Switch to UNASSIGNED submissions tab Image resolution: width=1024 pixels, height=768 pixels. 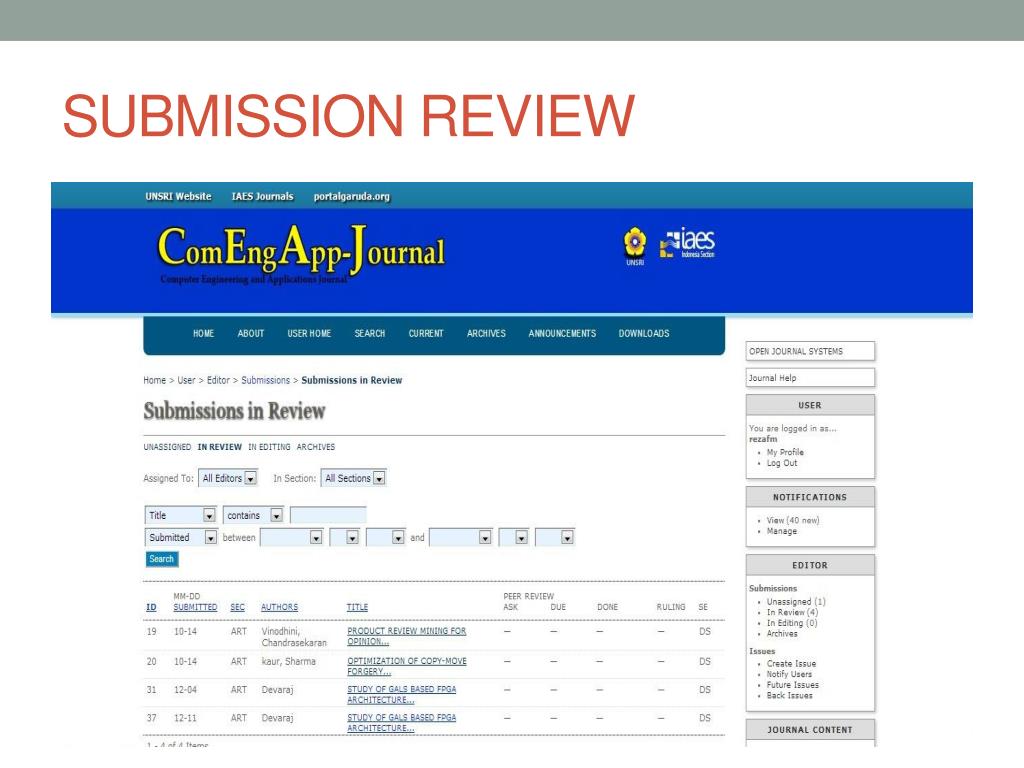click(x=167, y=447)
